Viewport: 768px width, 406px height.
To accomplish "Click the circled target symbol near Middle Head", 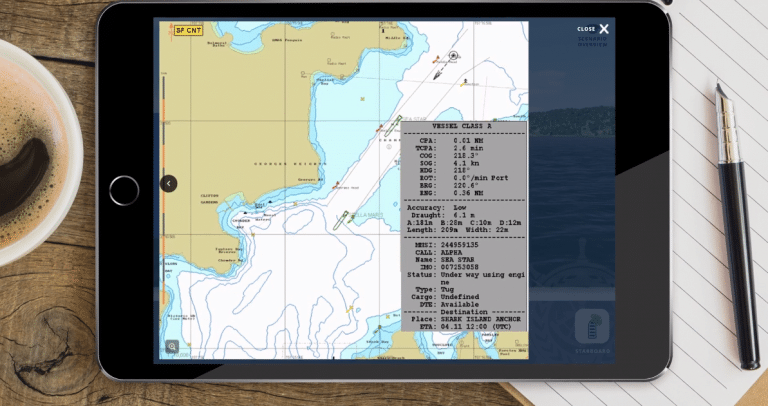I will coord(453,55).
